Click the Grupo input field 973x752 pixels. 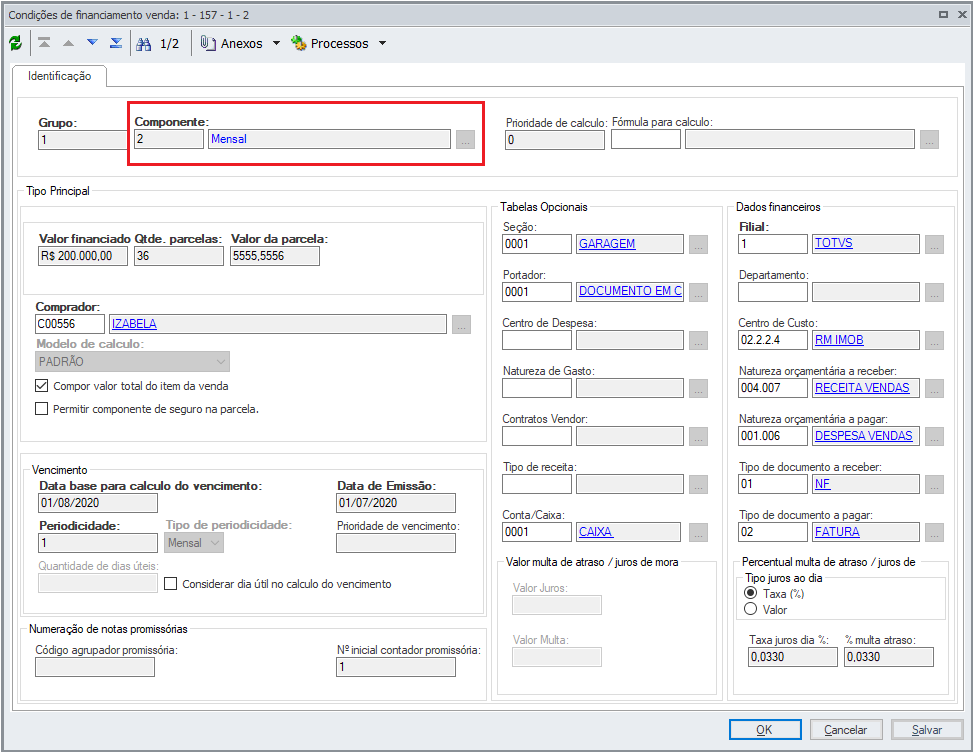pos(82,140)
